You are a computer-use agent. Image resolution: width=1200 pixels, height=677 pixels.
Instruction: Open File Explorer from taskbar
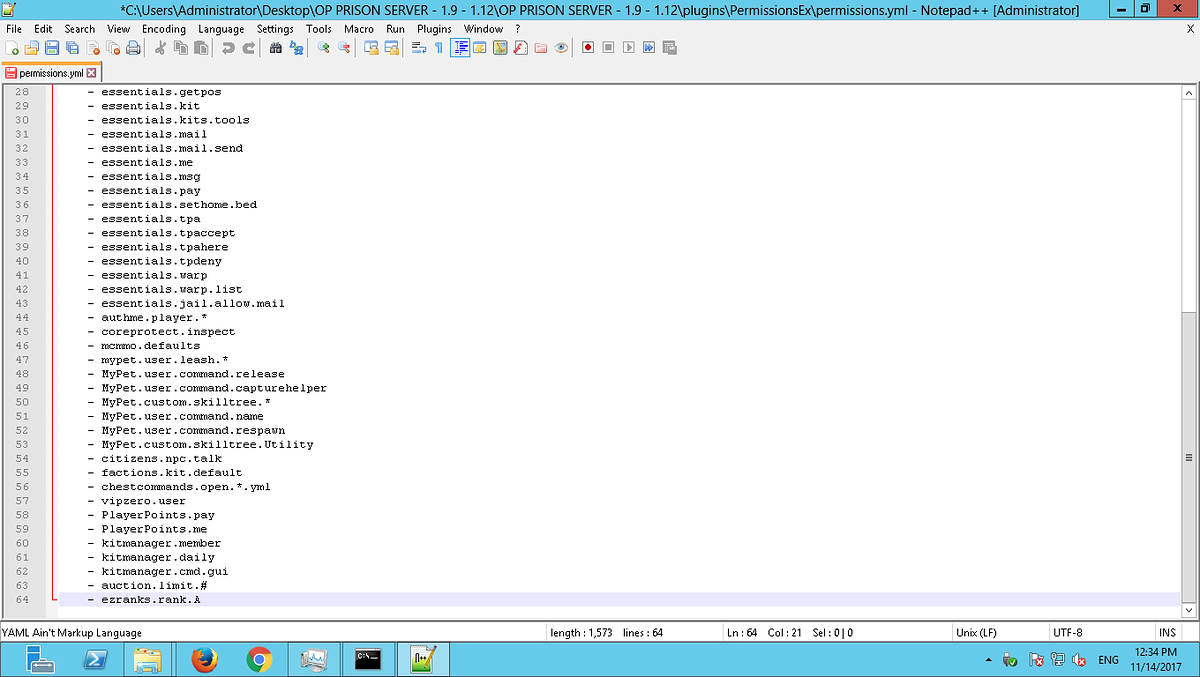[x=148, y=659]
